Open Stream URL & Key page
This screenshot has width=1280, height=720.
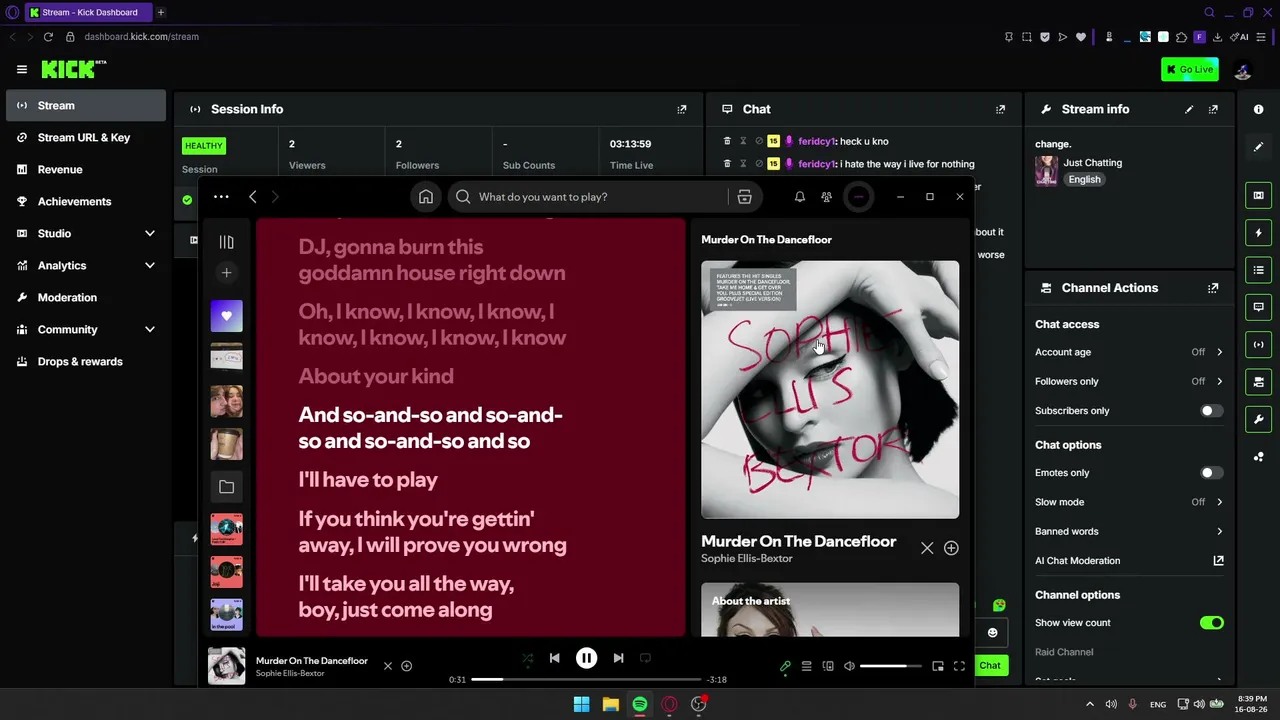point(86,137)
